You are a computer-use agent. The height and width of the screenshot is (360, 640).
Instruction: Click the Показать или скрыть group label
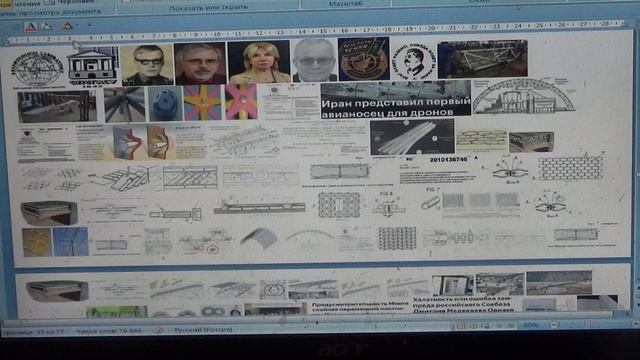point(208,8)
